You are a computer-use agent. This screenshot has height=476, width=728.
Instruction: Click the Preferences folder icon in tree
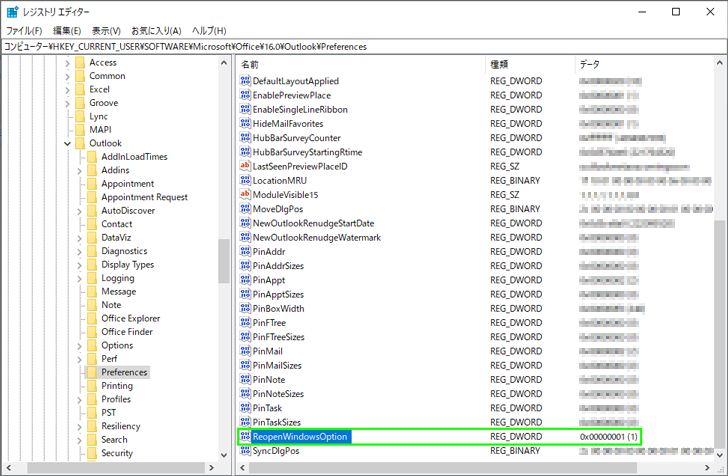coord(92,372)
